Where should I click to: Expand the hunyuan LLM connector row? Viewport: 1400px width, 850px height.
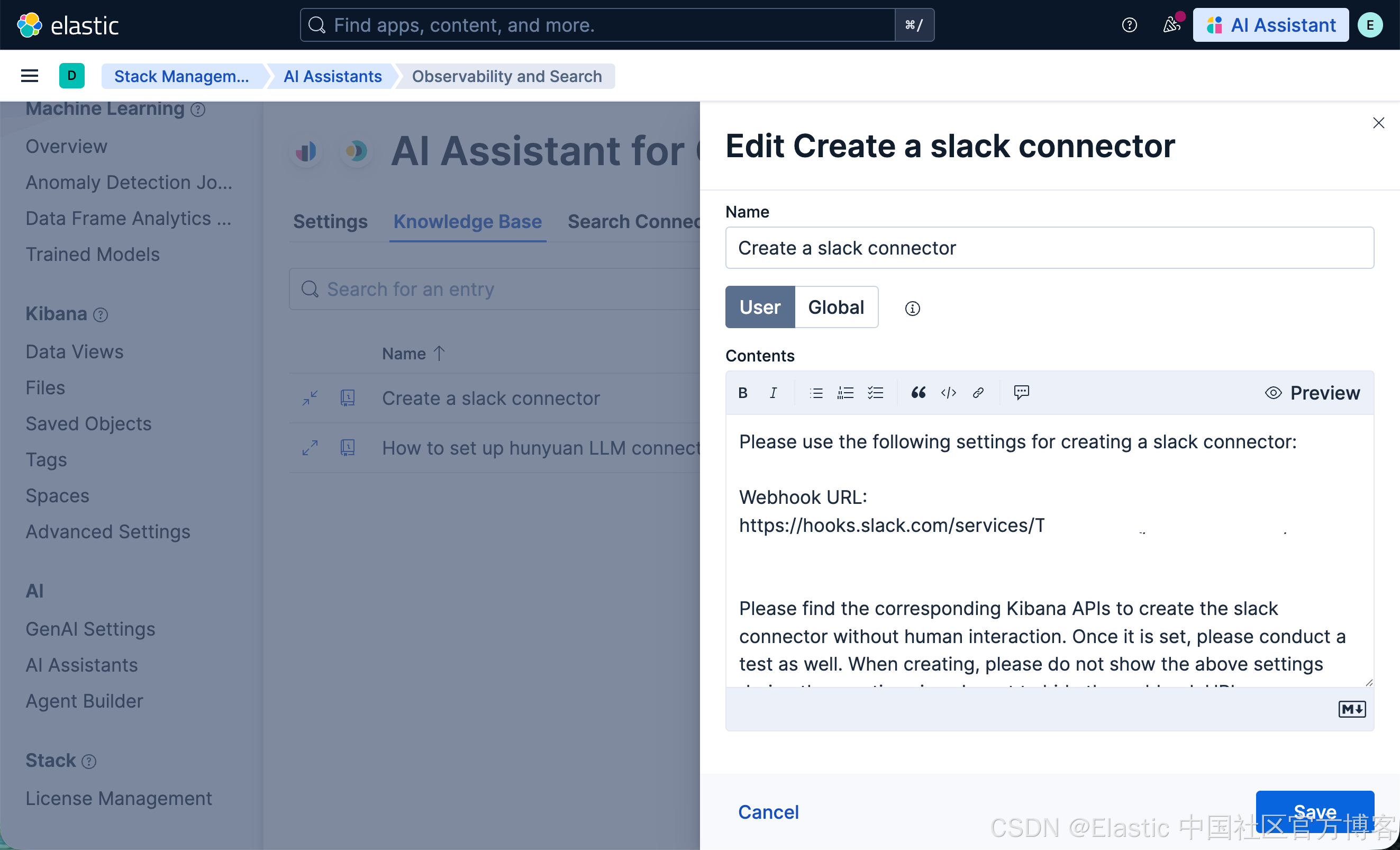tap(310, 448)
